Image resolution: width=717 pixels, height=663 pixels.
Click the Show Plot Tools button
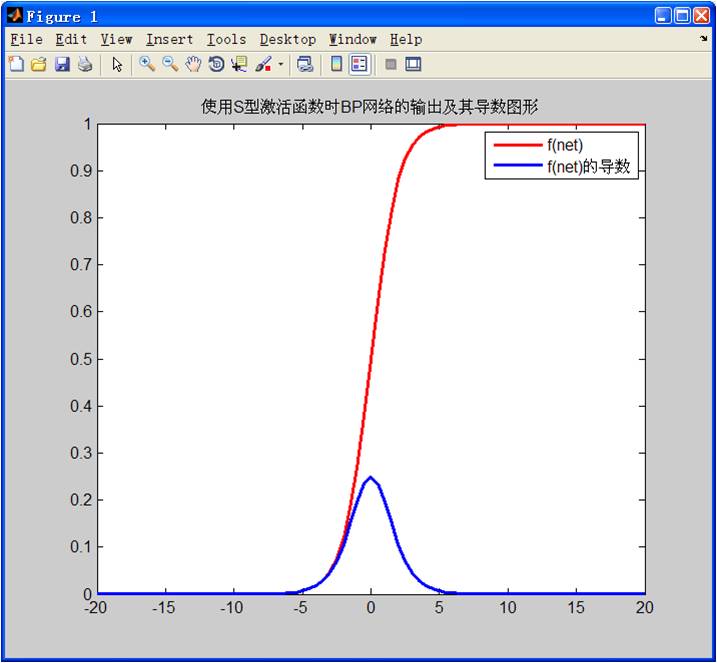[x=413, y=64]
